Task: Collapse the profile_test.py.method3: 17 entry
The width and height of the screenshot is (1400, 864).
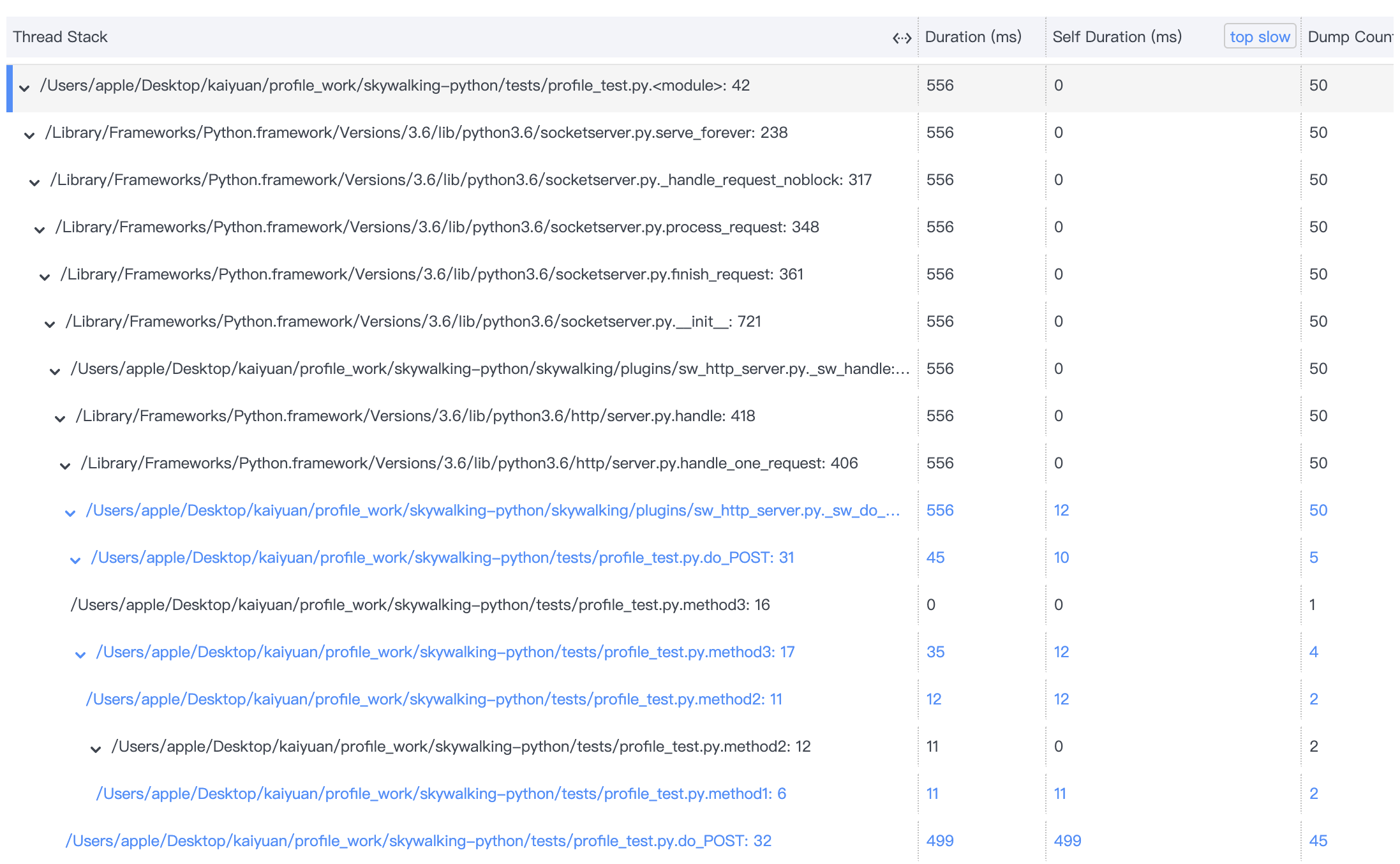Action: coord(80,653)
